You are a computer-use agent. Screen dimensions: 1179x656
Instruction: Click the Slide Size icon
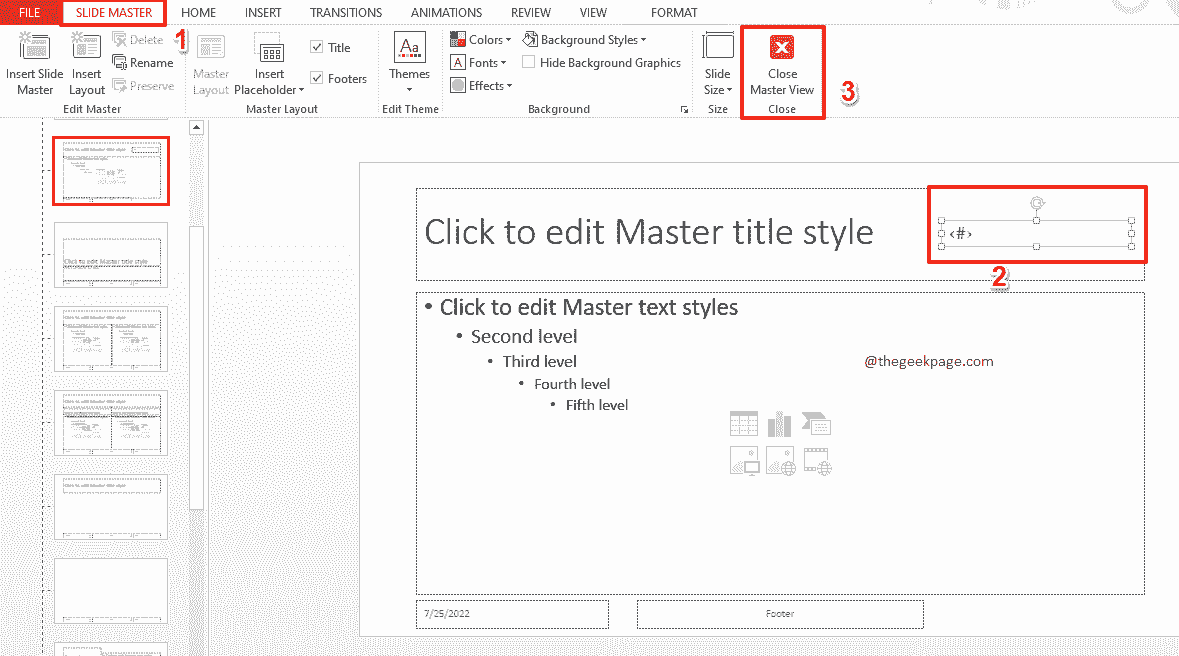click(717, 48)
